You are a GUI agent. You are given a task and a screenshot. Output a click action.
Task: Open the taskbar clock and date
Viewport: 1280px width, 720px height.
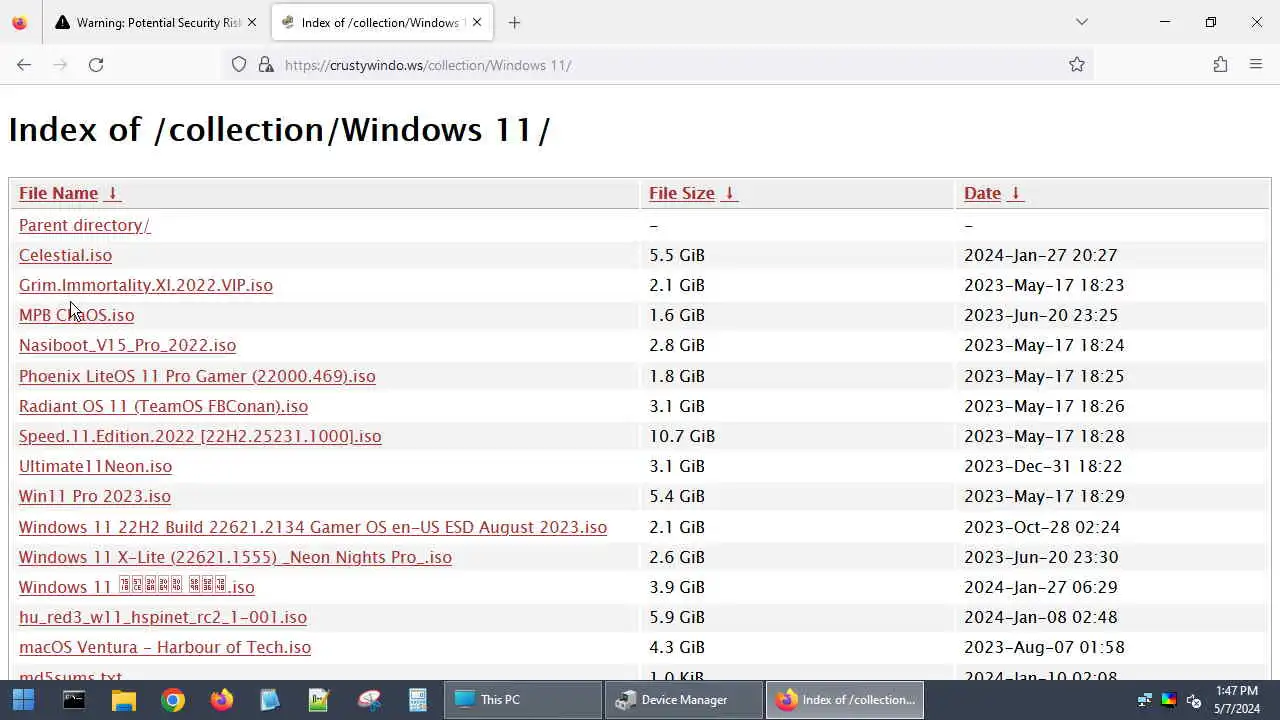[x=1237, y=700]
